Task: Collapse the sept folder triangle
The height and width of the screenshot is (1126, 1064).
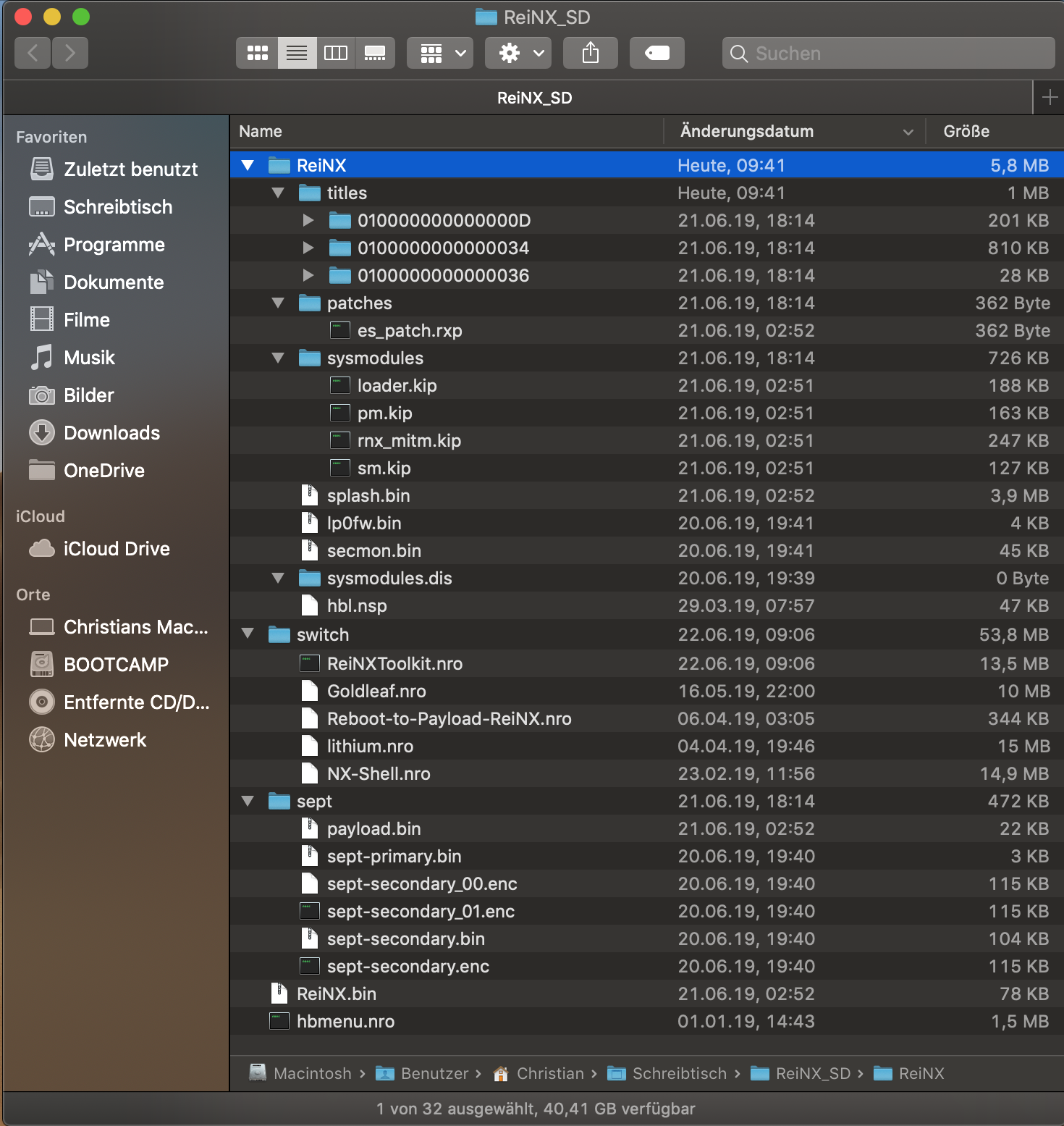Action: pos(248,801)
